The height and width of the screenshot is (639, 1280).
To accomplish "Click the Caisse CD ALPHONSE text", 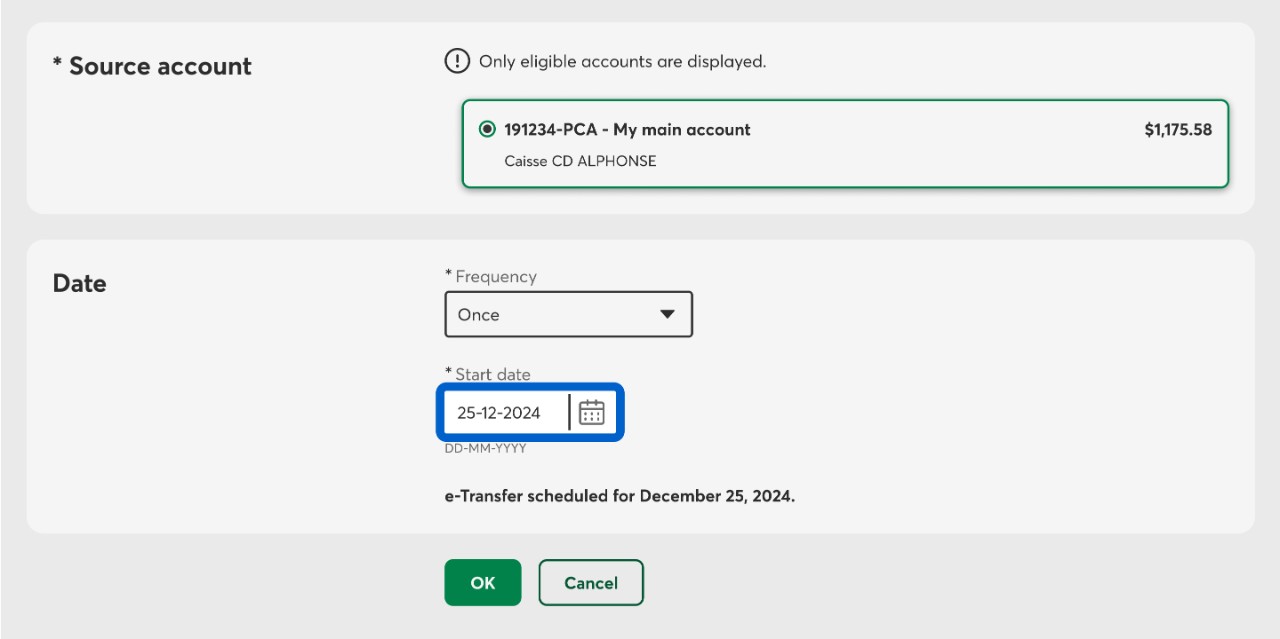I will 580,160.
